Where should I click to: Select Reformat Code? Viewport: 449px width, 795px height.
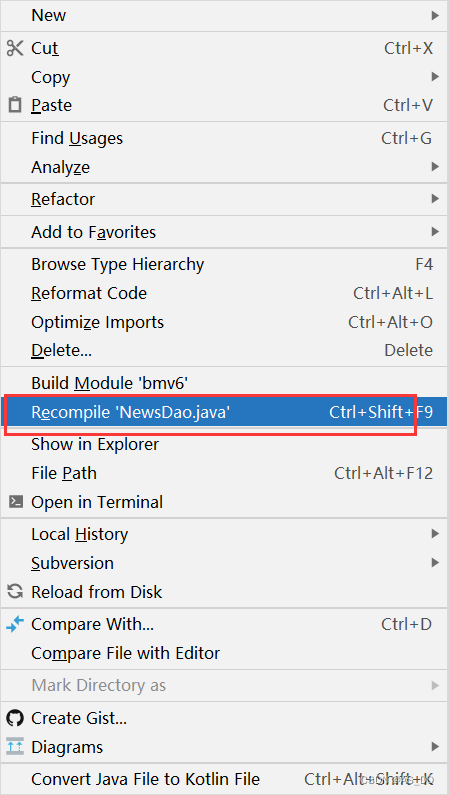click(224, 293)
